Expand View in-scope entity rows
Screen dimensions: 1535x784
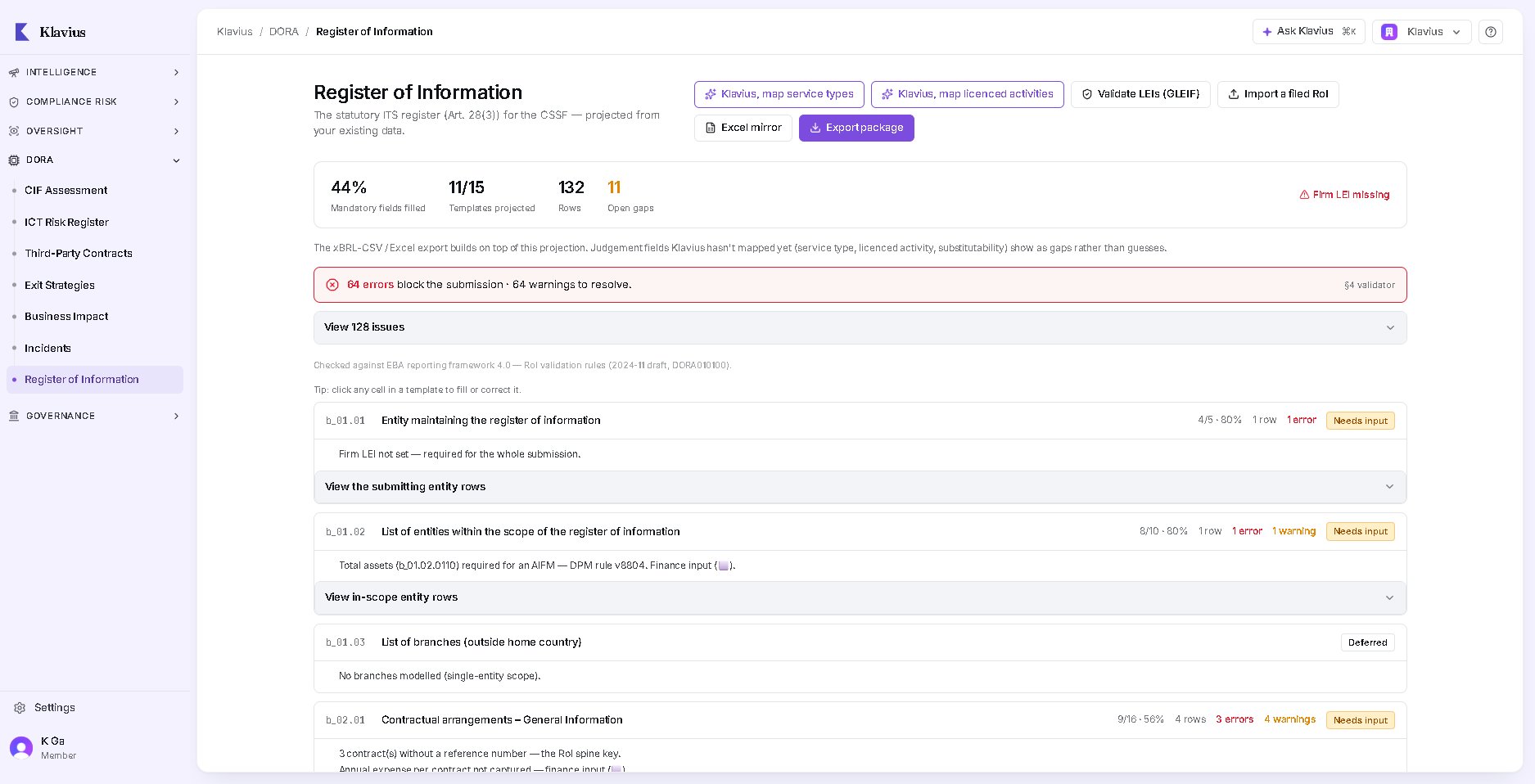click(860, 597)
